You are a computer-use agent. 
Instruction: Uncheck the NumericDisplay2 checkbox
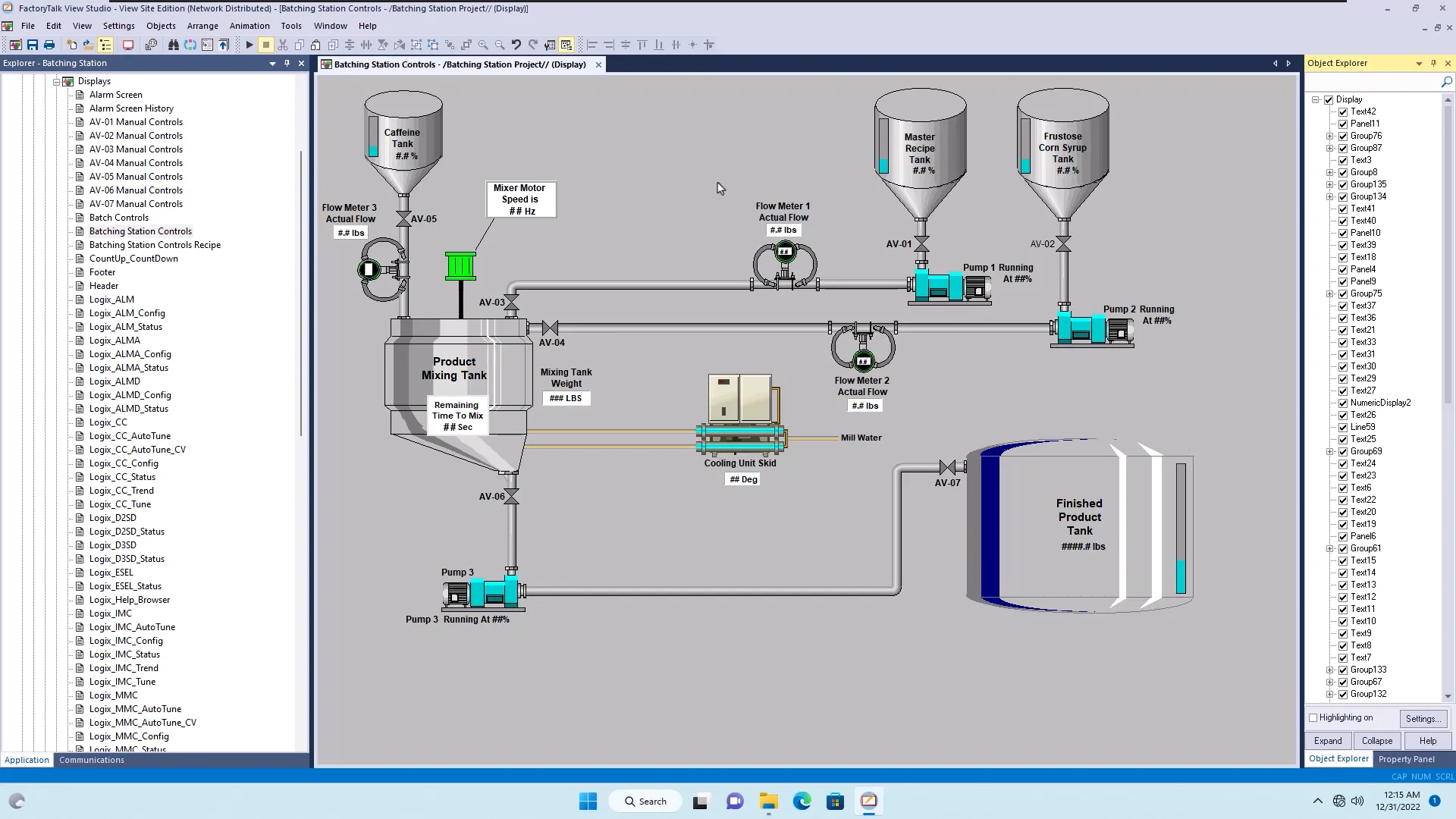coord(1343,403)
